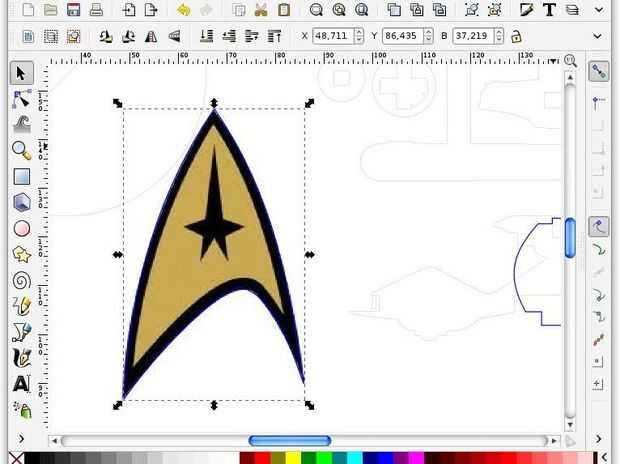
Task: Click the zoom icon beside the ruler
Action: pyautogui.click(x=570, y=61)
